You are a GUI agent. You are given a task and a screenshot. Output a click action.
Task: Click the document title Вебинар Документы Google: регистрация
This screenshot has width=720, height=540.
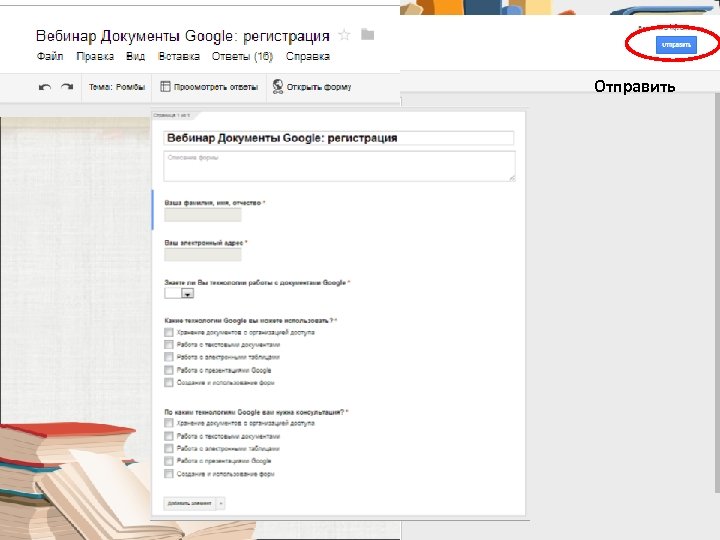click(x=183, y=36)
